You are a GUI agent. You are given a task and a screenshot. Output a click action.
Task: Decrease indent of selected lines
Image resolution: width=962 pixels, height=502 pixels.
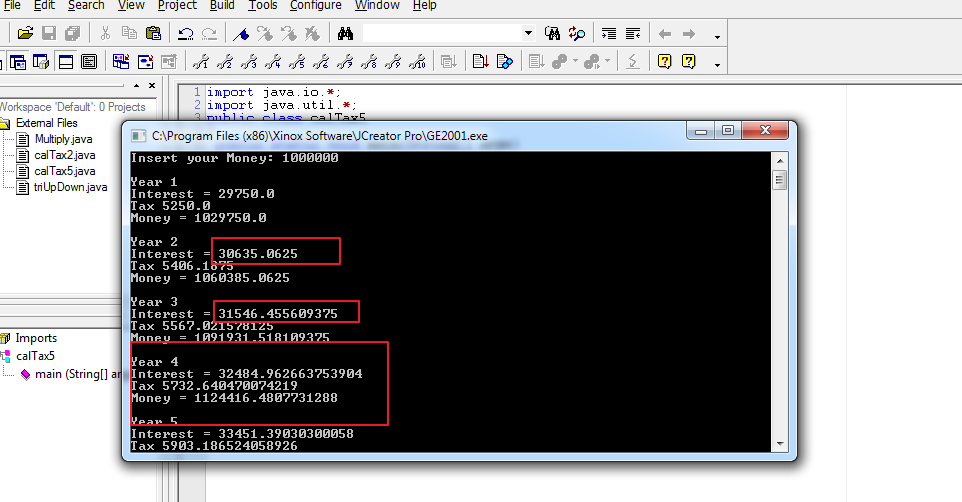pos(633,34)
